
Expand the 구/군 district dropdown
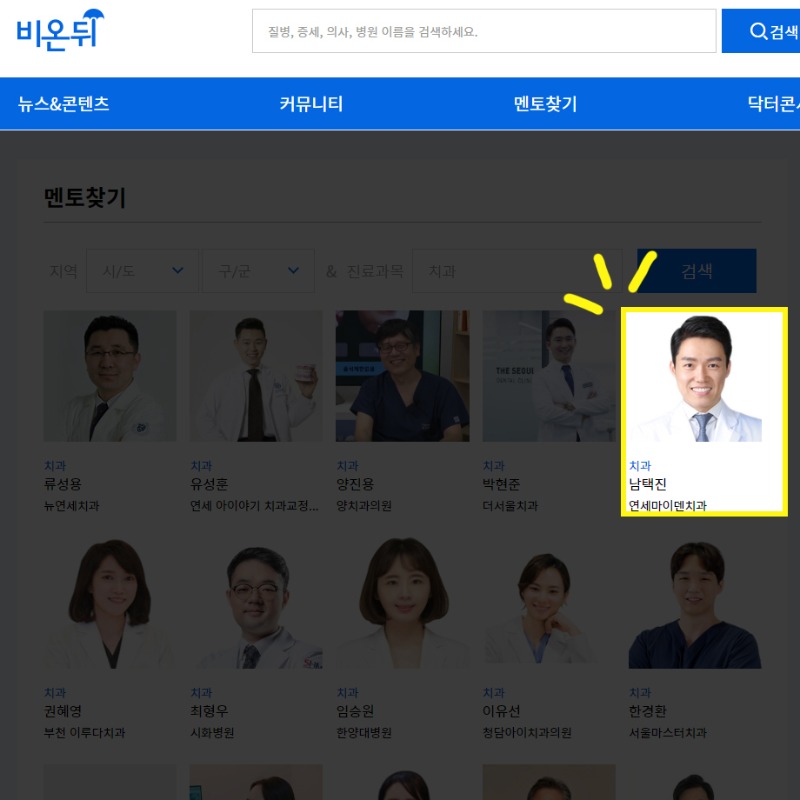point(258,270)
